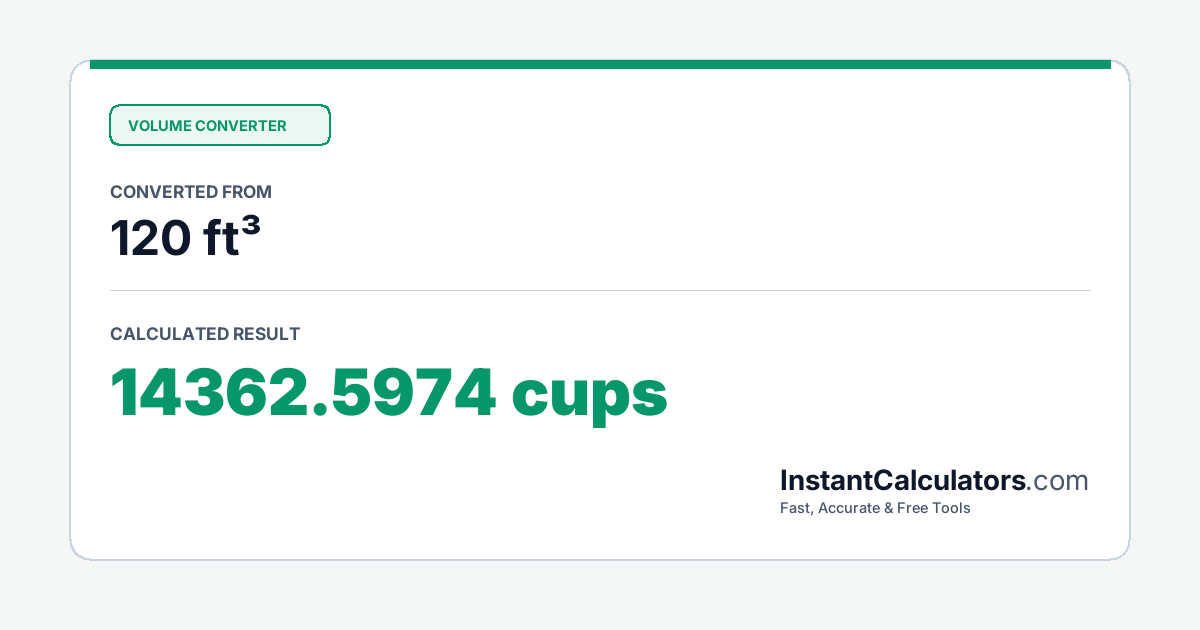Click the Free Tools text

[x=935, y=508]
